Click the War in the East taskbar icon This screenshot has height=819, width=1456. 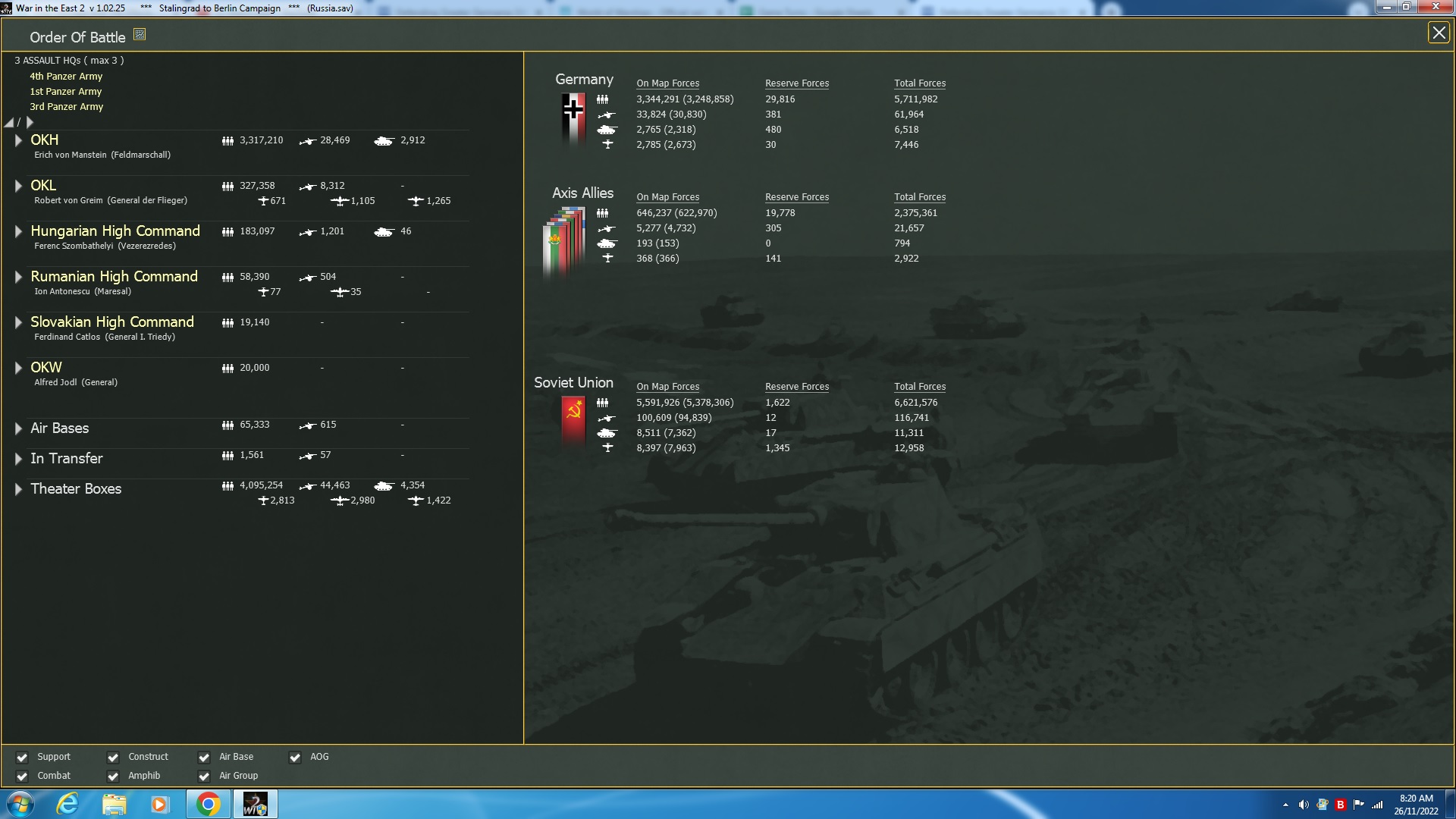point(255,804)
